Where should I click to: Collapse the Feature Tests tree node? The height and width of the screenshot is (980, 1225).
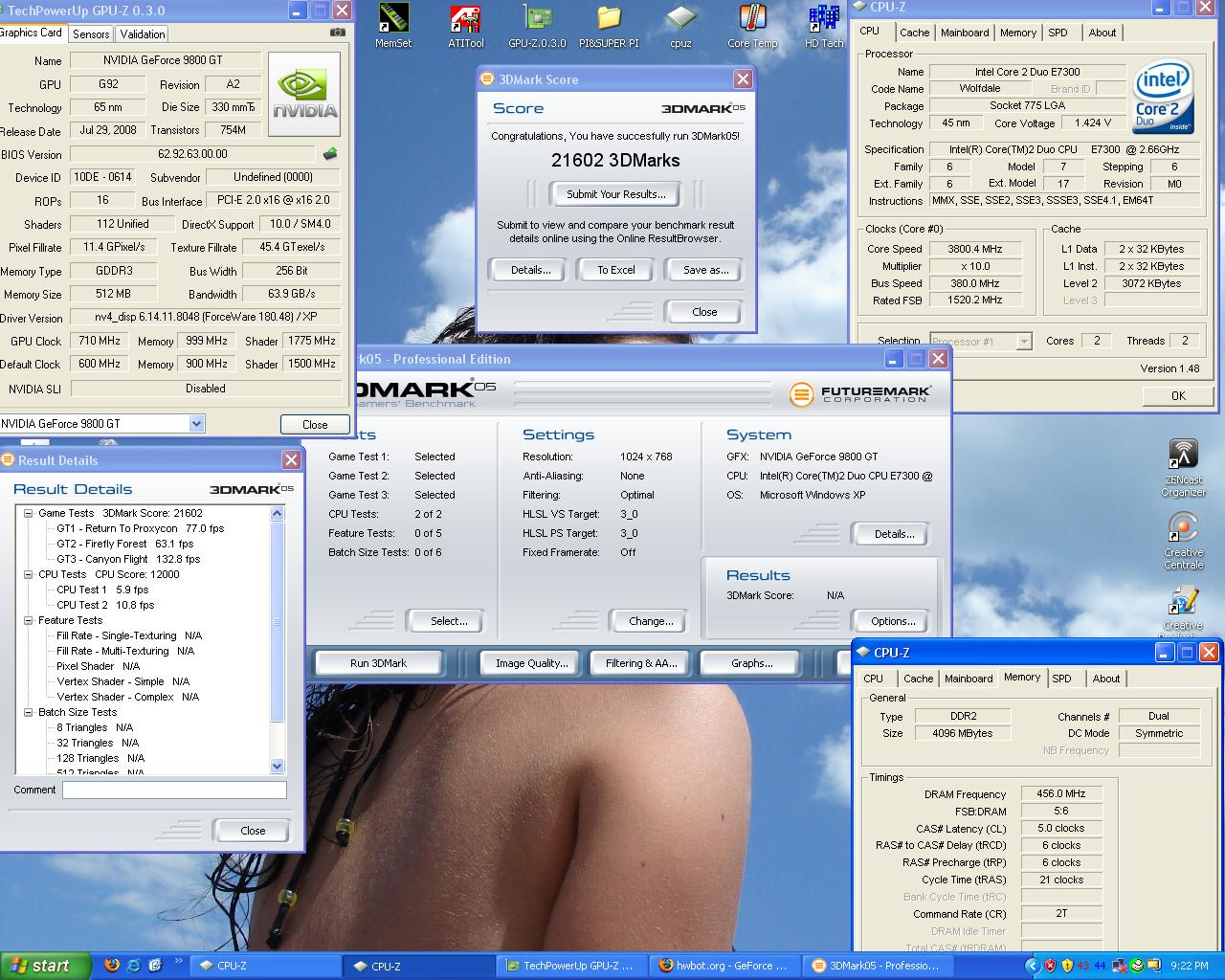tap(29, 620)
